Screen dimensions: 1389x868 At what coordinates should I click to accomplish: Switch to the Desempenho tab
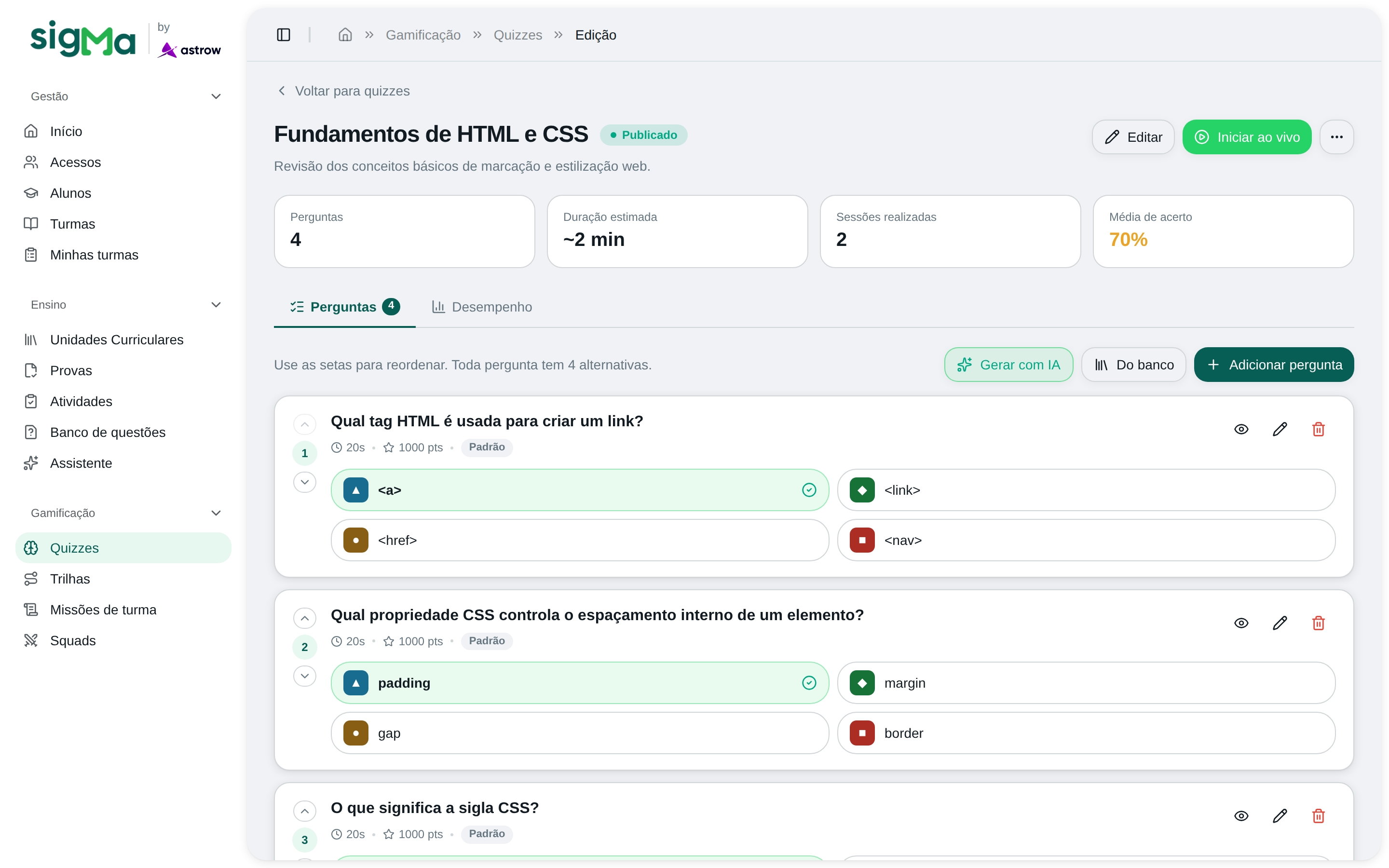click(482, 307)
